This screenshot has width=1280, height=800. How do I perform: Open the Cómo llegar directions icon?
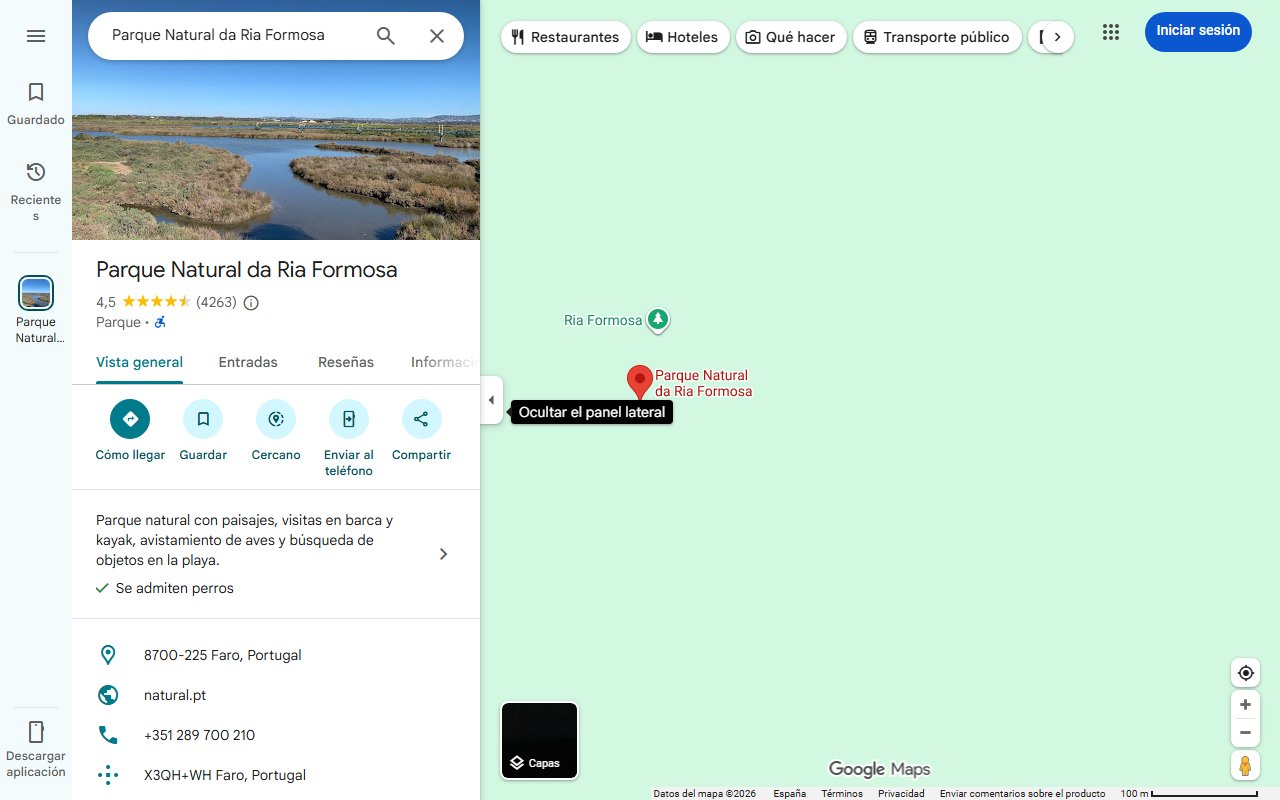[x=129, y=419]
